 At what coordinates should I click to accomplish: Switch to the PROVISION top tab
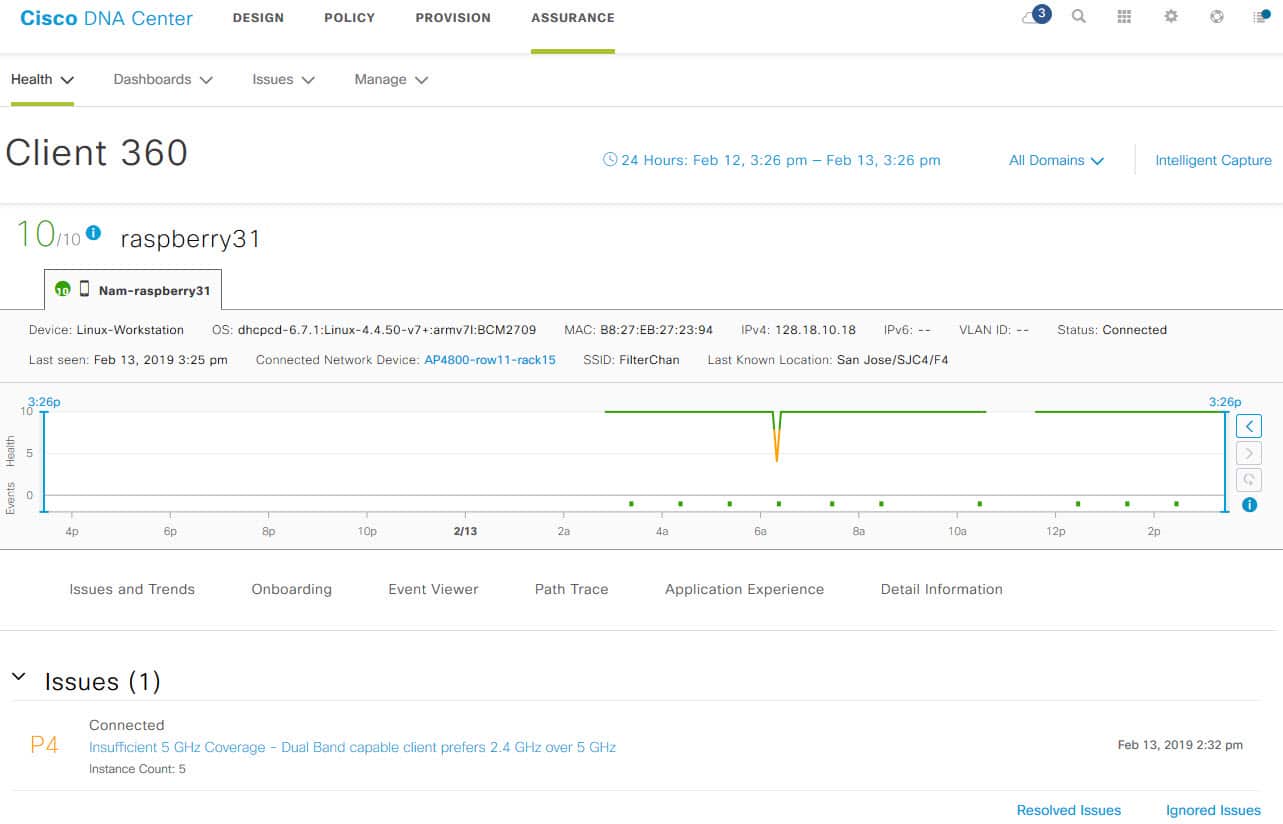[453, 18]
